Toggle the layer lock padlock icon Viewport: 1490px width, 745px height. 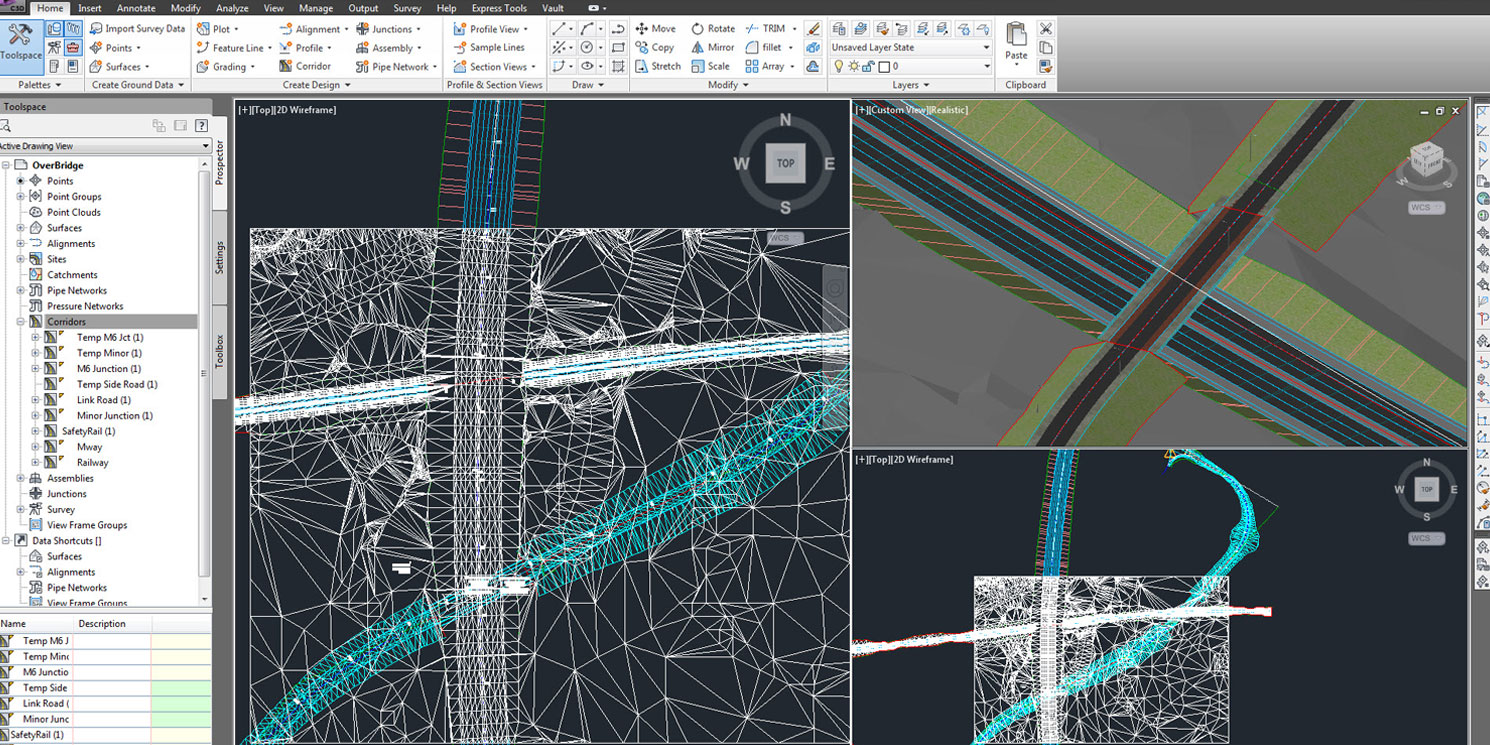tap(867, 65)
